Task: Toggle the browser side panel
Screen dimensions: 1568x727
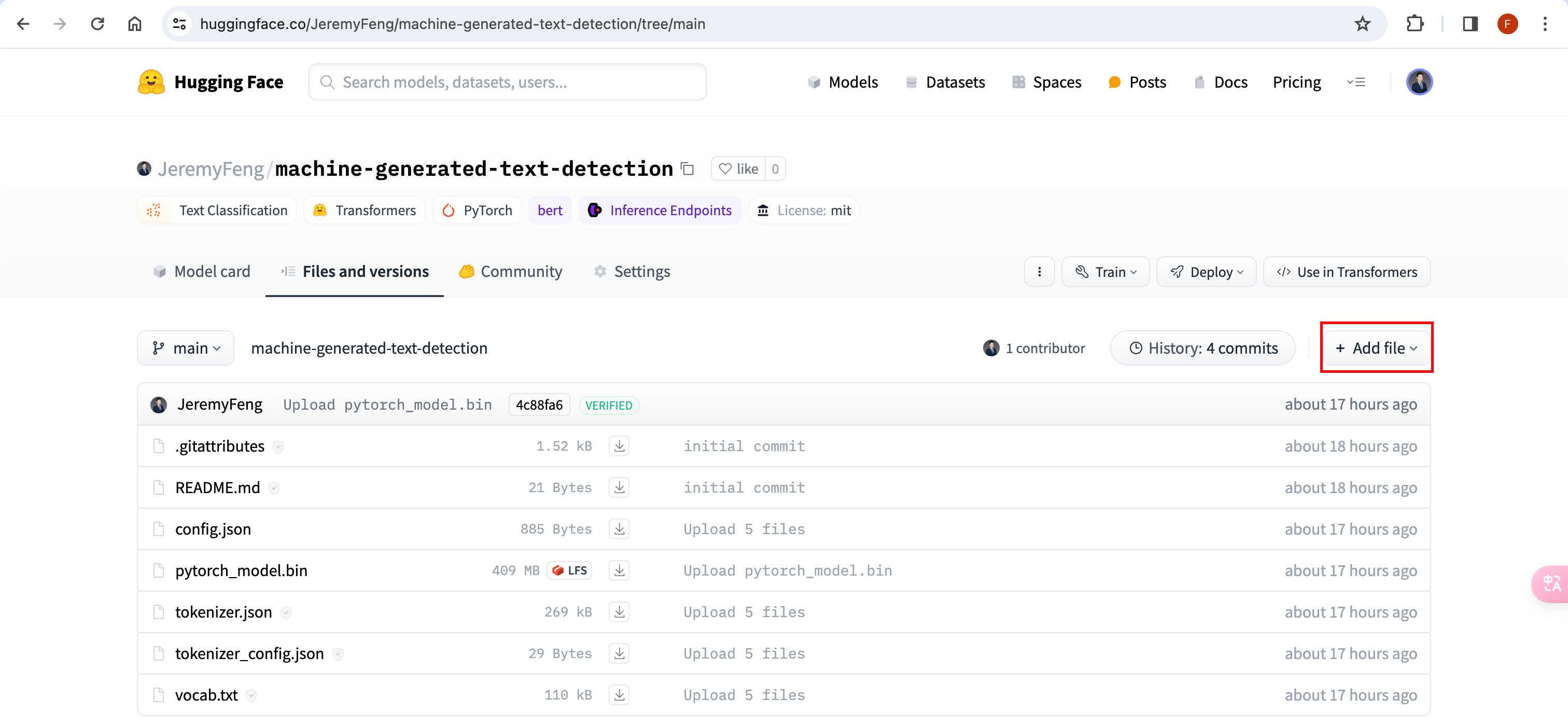Action: coord(1470,24)
